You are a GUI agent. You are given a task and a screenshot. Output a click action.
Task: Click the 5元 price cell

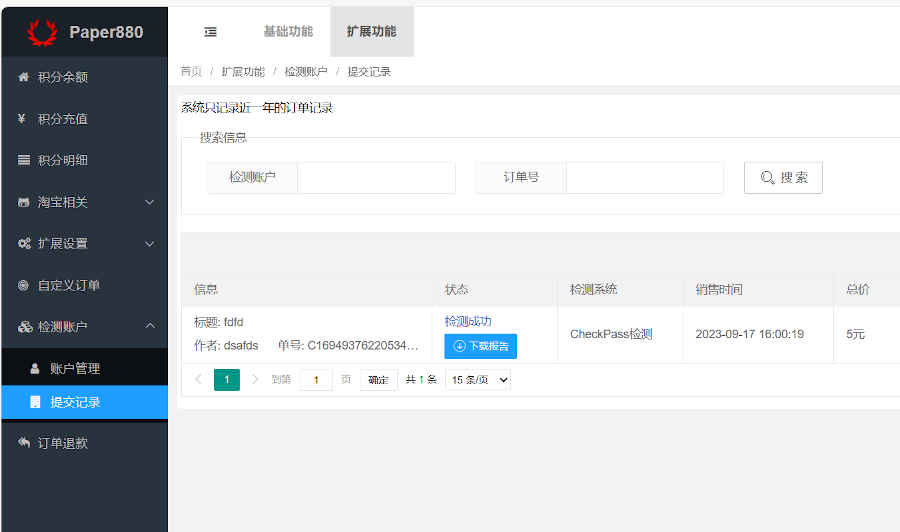tap(855, 334)
